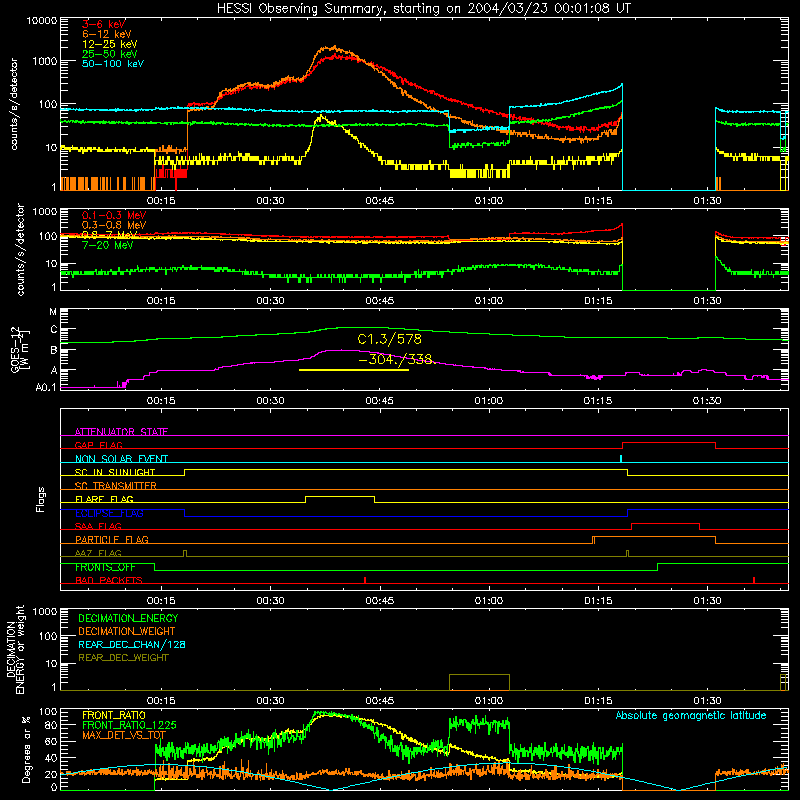This screenshot has width=800, height=800.
Task: Select the 3-6 keV legend label
Action: 104,24
